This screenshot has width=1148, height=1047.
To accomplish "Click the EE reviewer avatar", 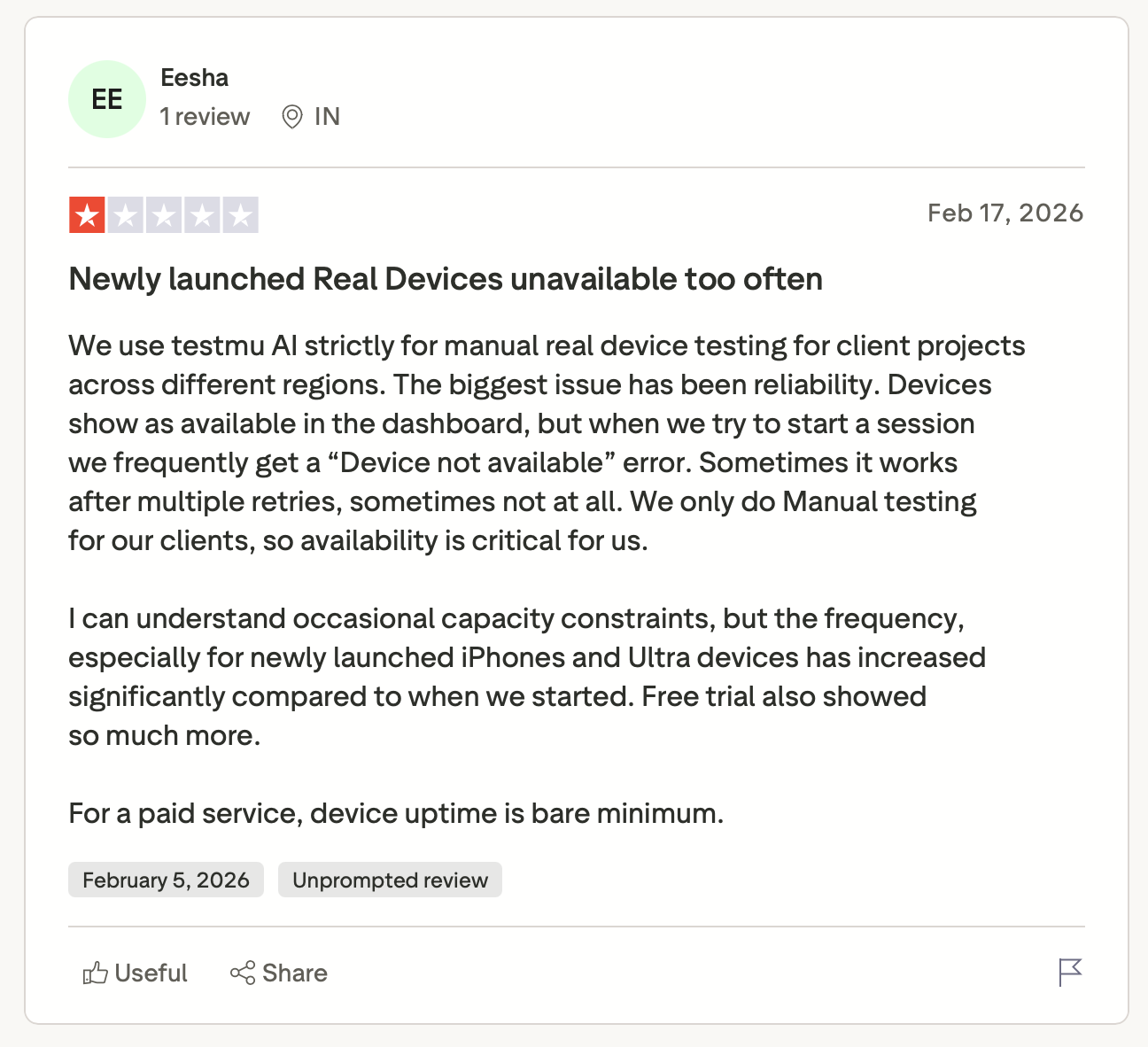I will (x=107, y=99).
